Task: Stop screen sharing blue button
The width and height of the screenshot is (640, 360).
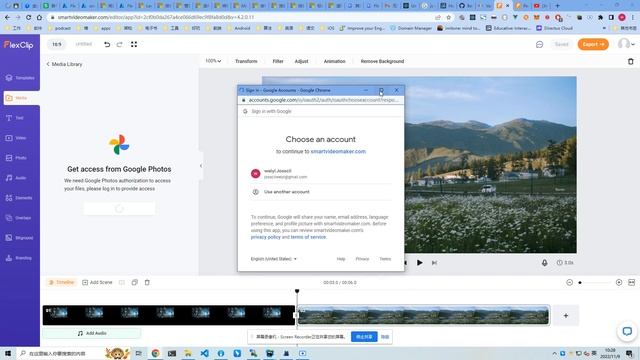Action: 364,337
